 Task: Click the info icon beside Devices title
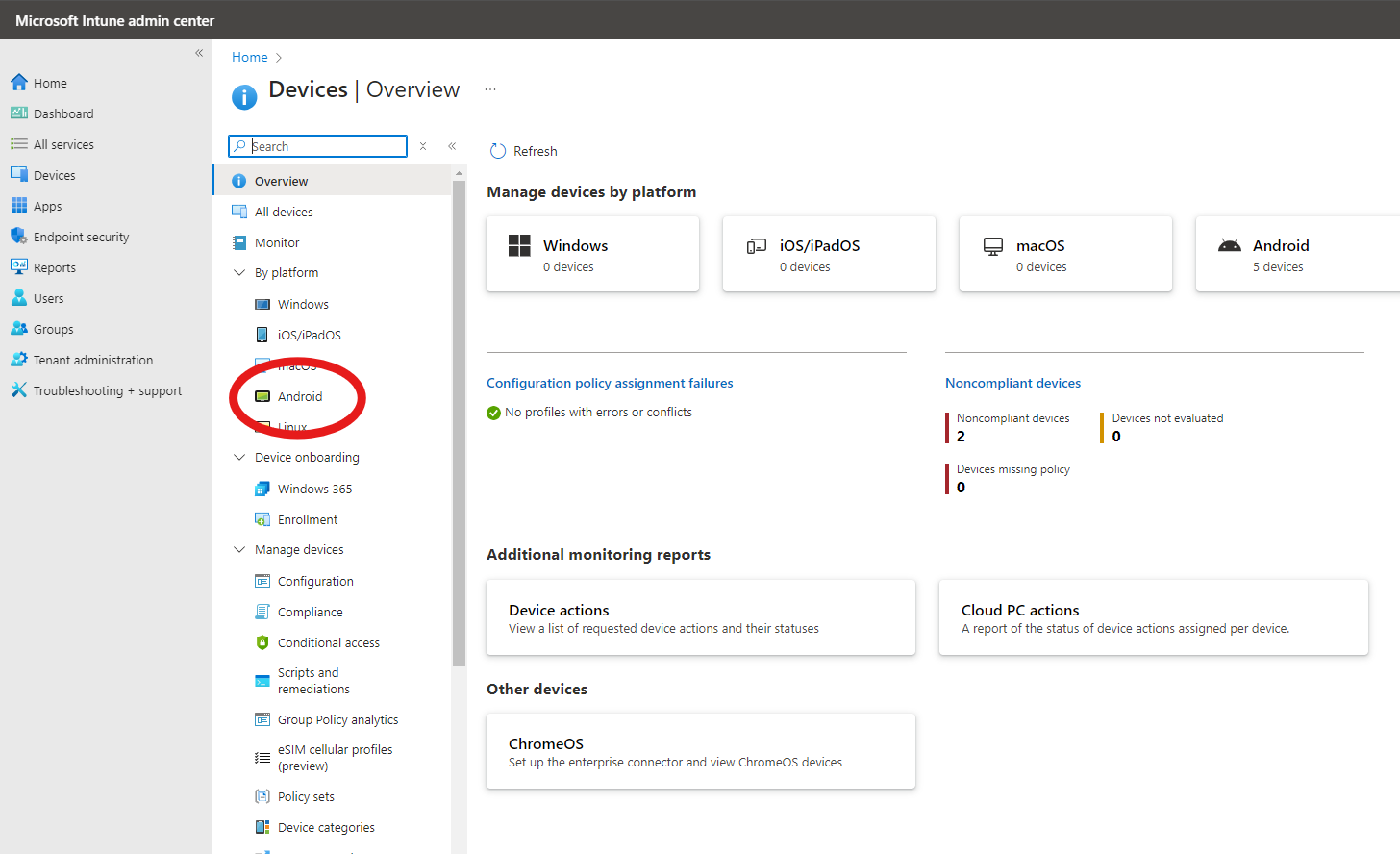point(244,96)
